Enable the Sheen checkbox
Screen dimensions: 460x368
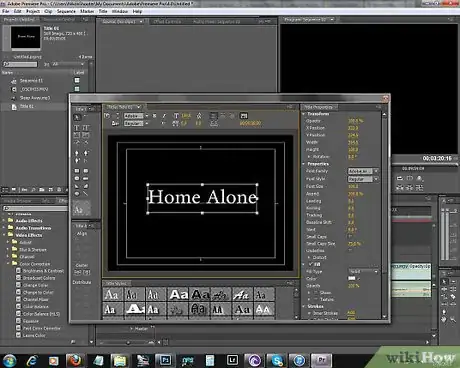coord(315,293)
